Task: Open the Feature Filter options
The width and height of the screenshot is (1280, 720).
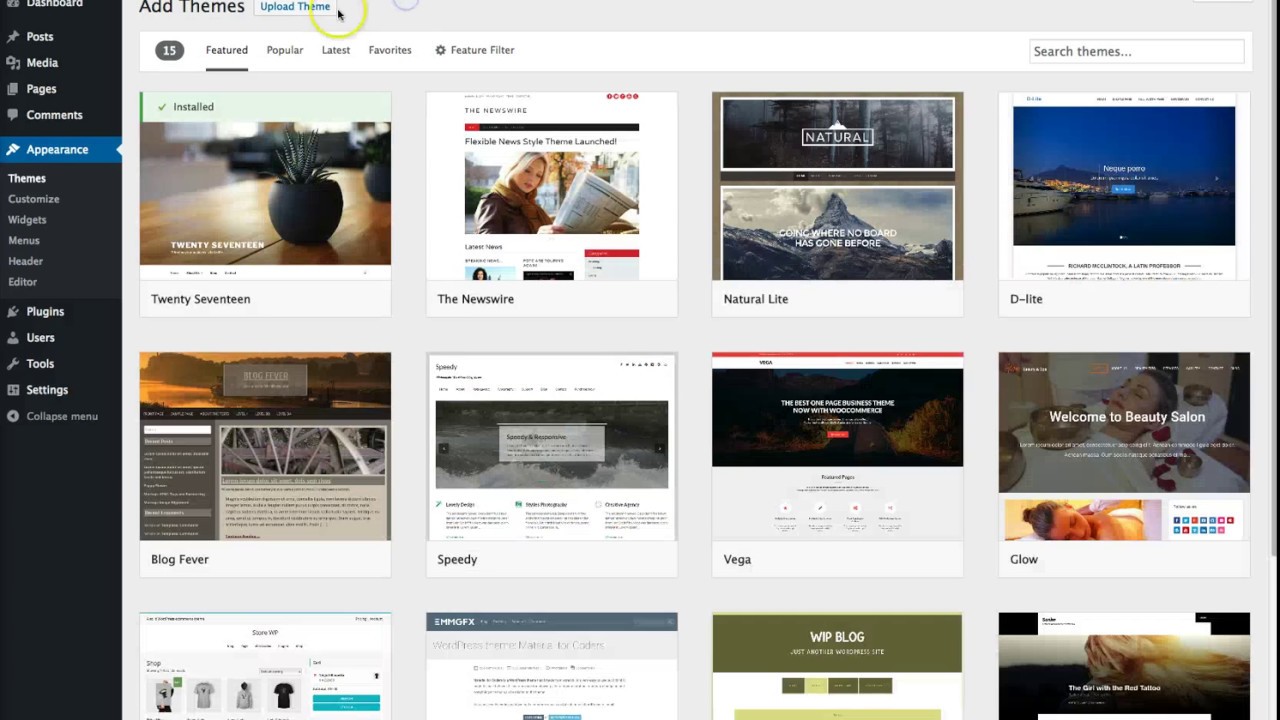Action: [475, 50]
